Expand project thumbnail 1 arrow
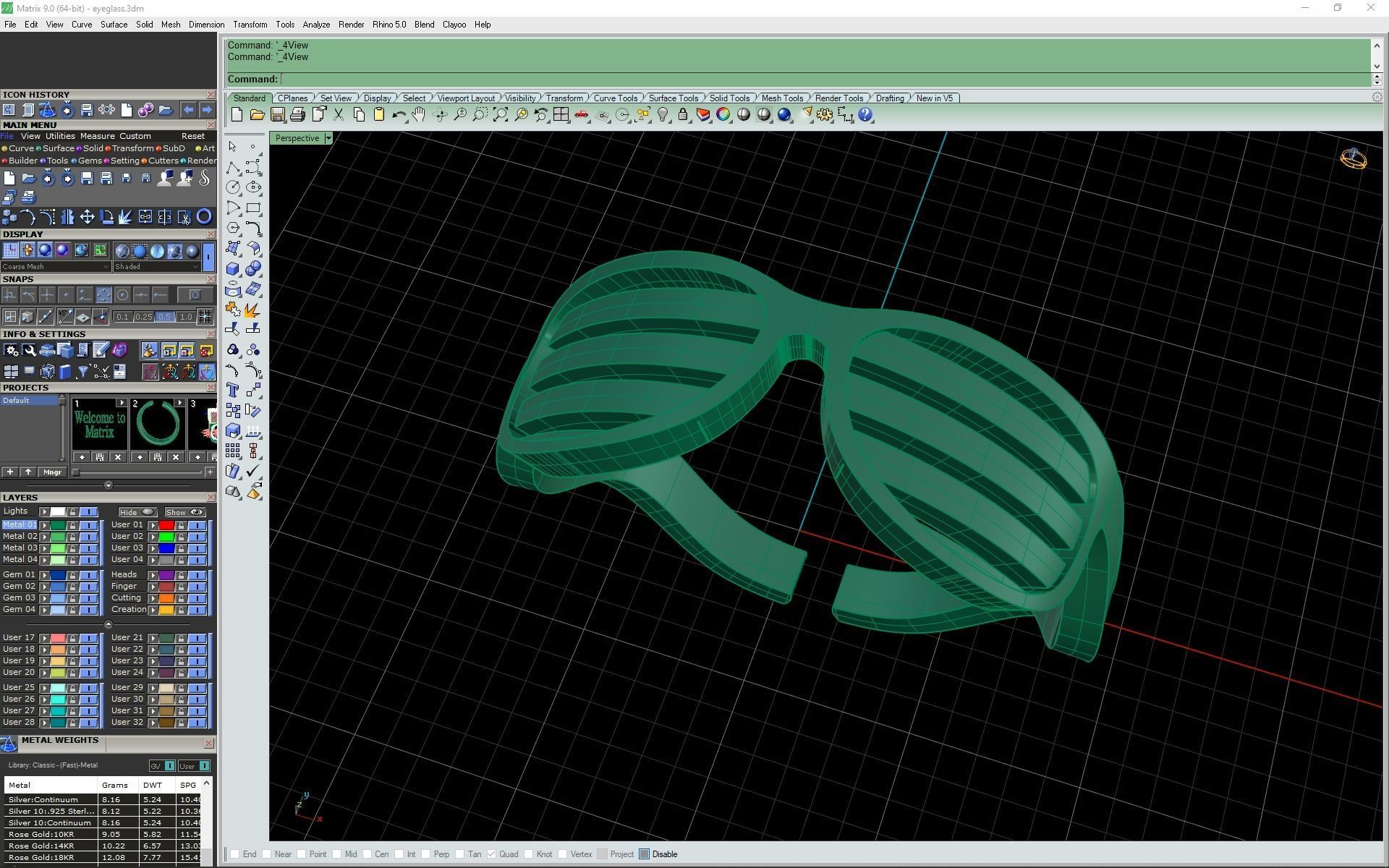Screen dimensions: 1389x868 (x=122, y=403)
